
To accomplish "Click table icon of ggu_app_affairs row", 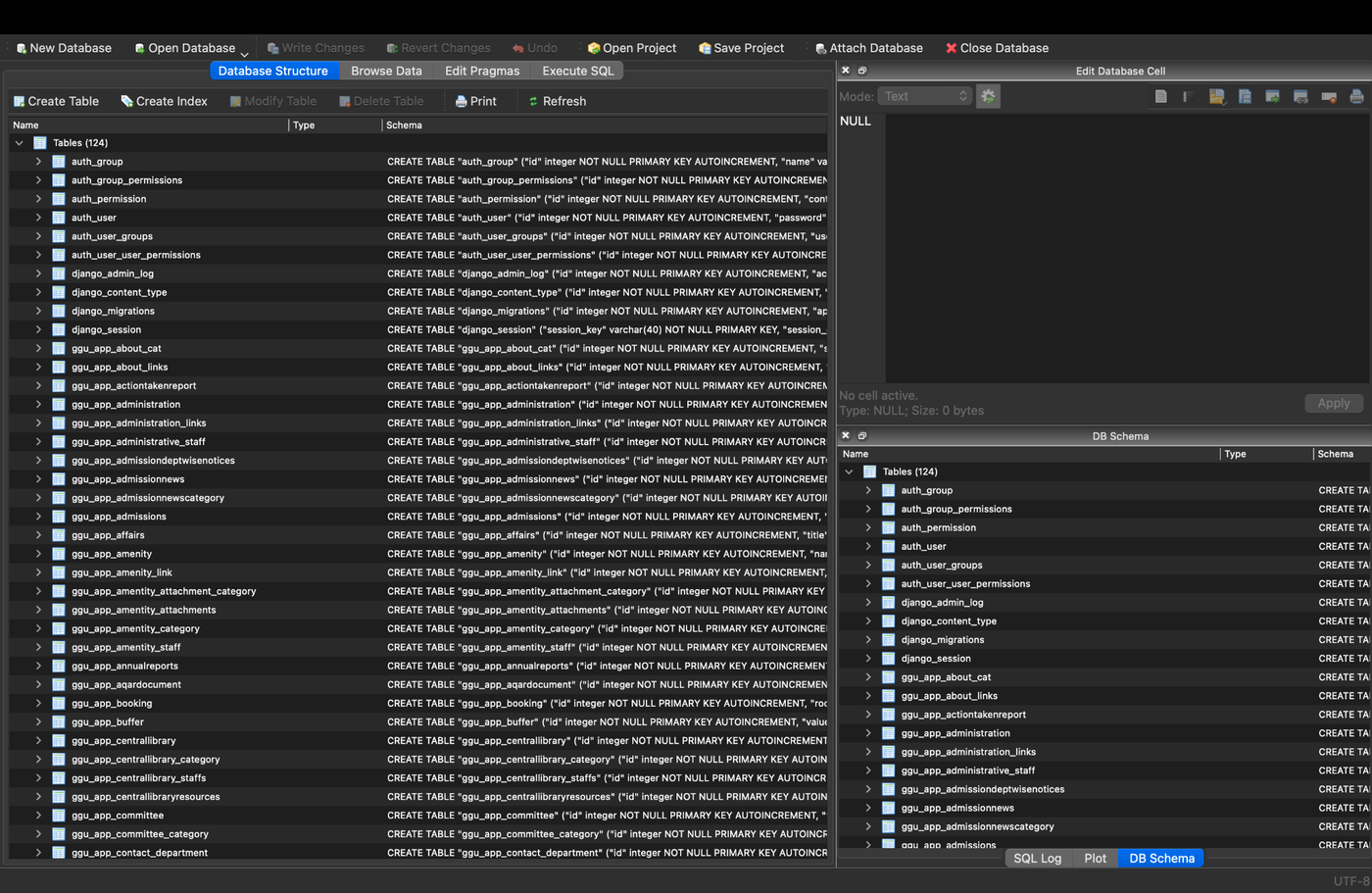I will coord(59,535).
